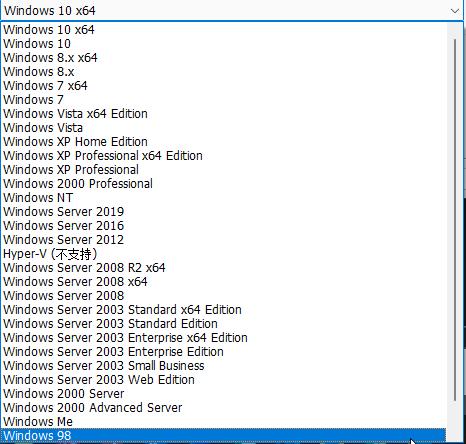Viewport: 466px width, 444px height.
Task: Select Windows XP Professional x64 Edition
Action: pyautogui.click(x=223, y=156)
